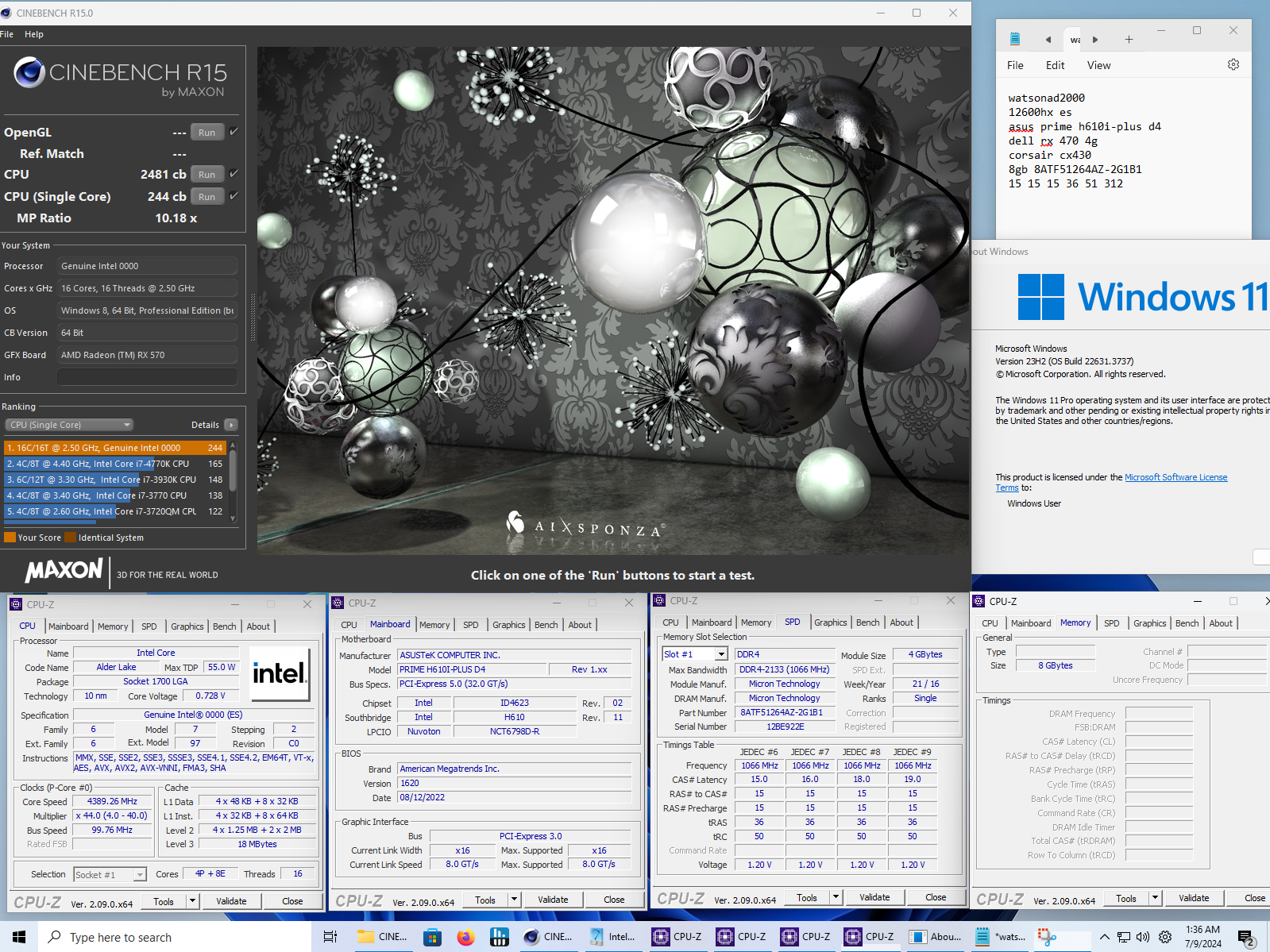Open Notepad Edit menu

[1056, 65]
